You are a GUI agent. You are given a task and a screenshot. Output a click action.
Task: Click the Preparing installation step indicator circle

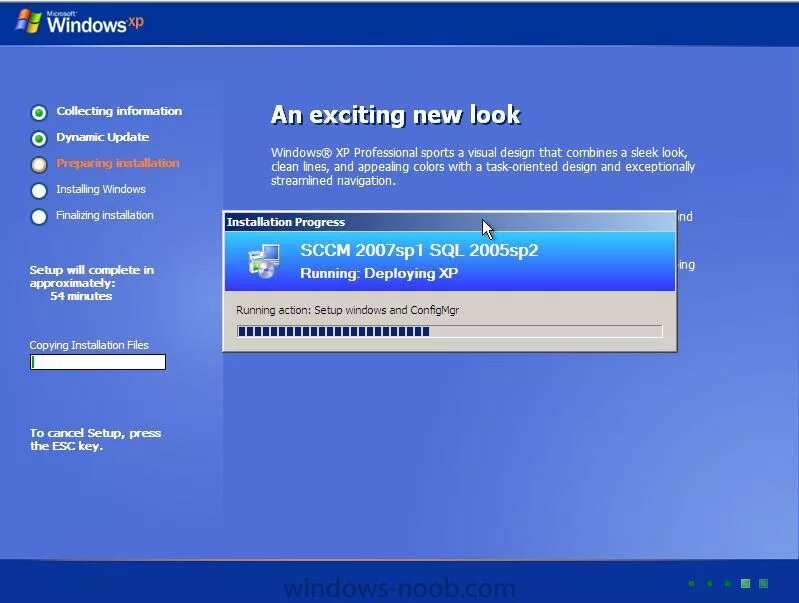click(x=39, y=164)
